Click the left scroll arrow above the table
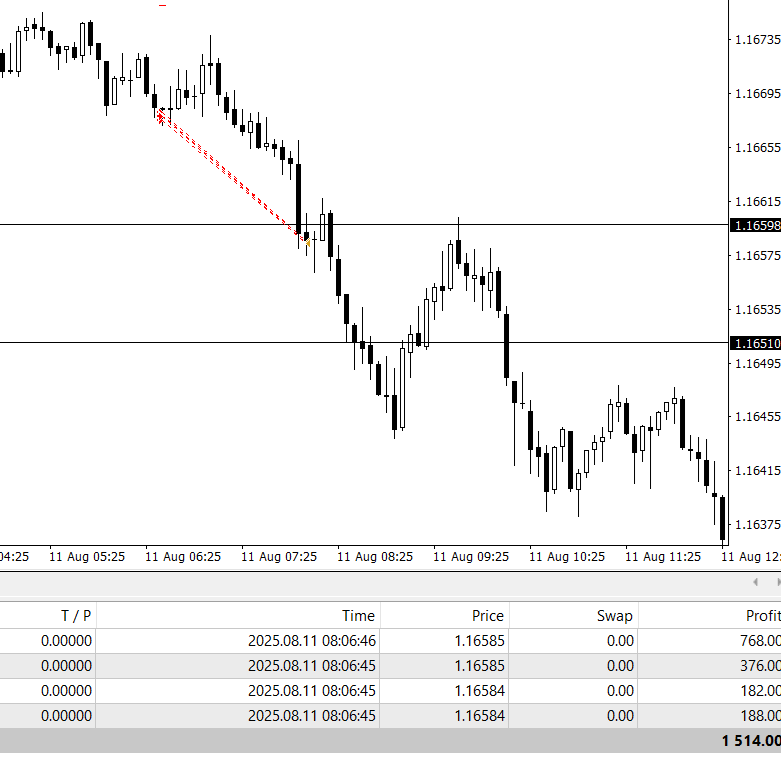This screenshot has height=758, width=781. [755, 581]
